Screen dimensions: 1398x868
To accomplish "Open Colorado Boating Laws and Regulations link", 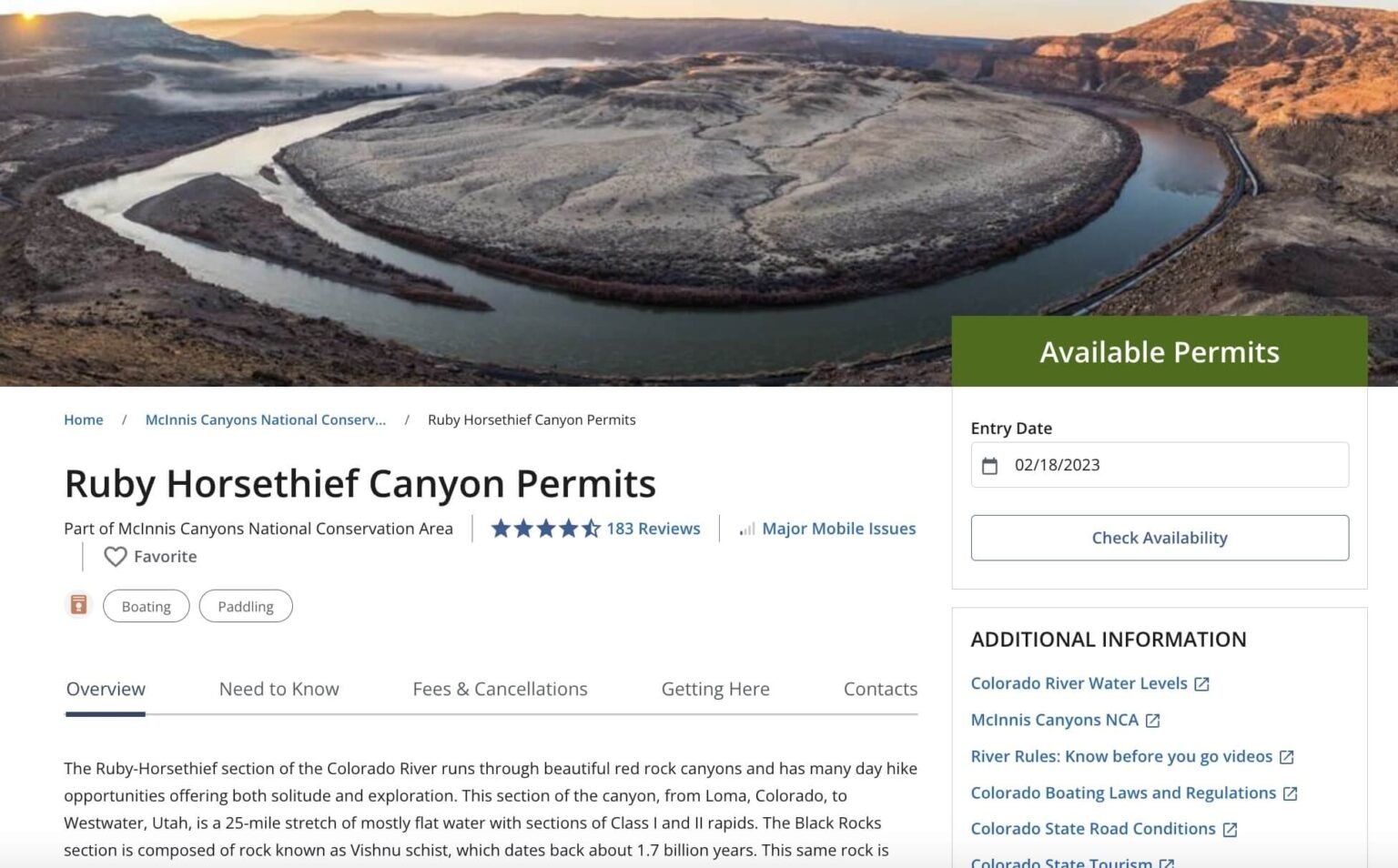I will (1122, 792).
